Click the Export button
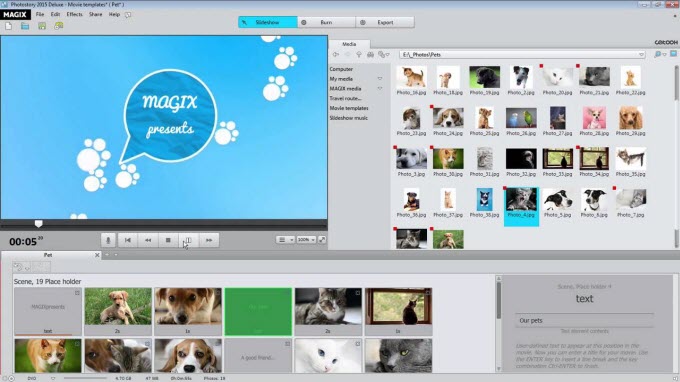680x382 pixels. coord(385,22)
